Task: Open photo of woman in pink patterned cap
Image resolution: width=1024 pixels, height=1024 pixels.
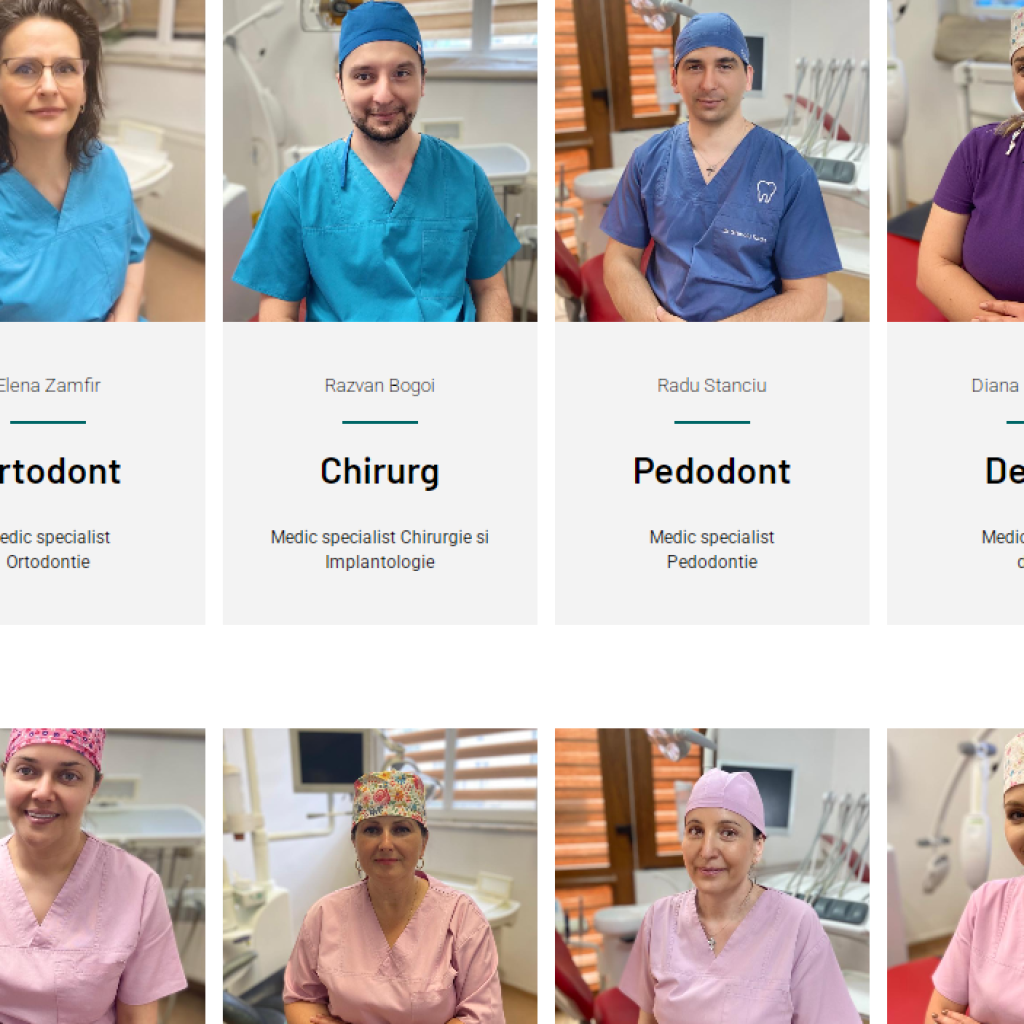Action: [103, 876]
